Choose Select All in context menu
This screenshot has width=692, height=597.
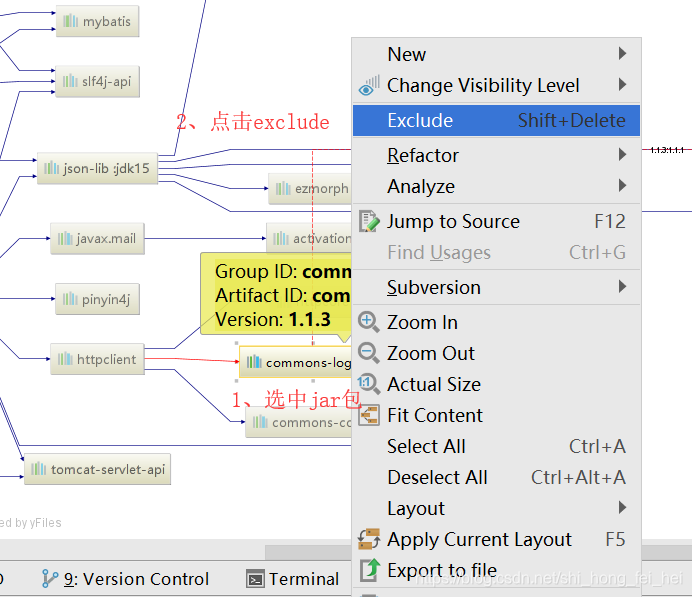tap(496, 446)
